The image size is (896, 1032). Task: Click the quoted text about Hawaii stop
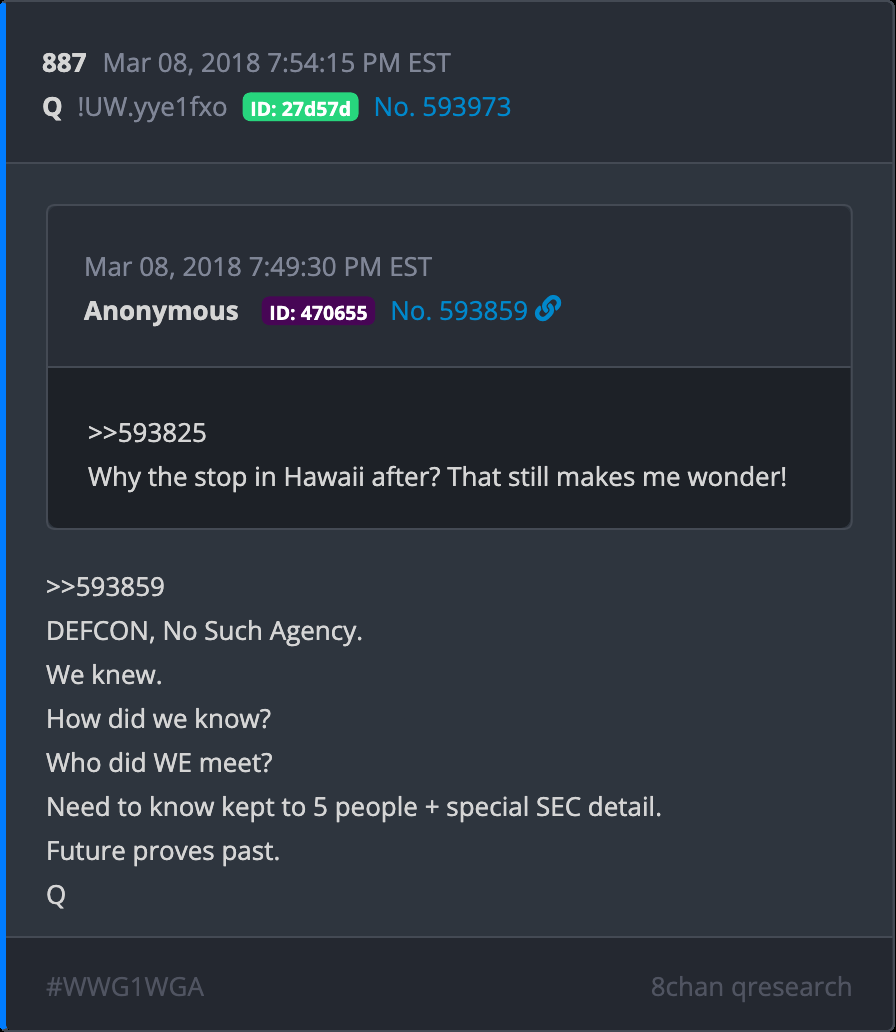point(437,477)
